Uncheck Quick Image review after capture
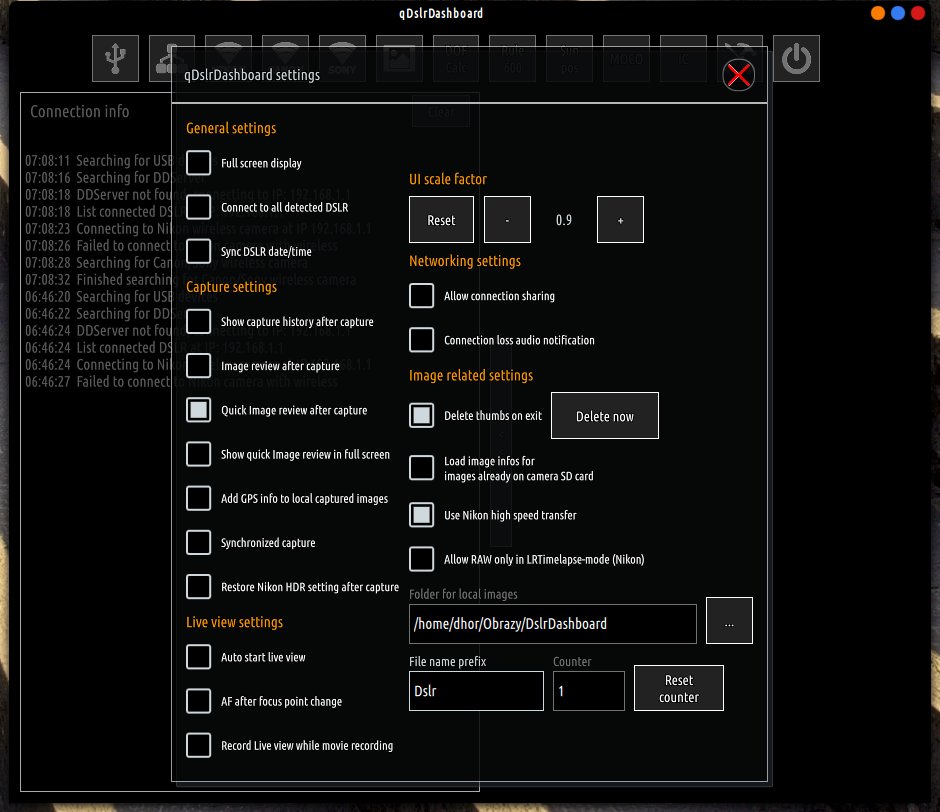Screen dimensions: 940x812 pos(198,410)
